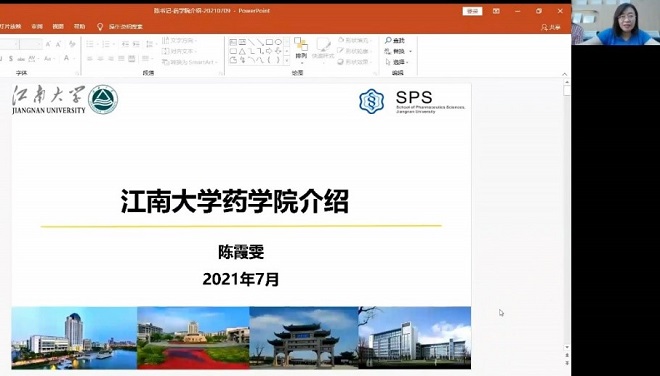This screenshot has width=660, height=376.
Task: Toggle strikethrough abc formatting
Action: (x=21, y=59)
